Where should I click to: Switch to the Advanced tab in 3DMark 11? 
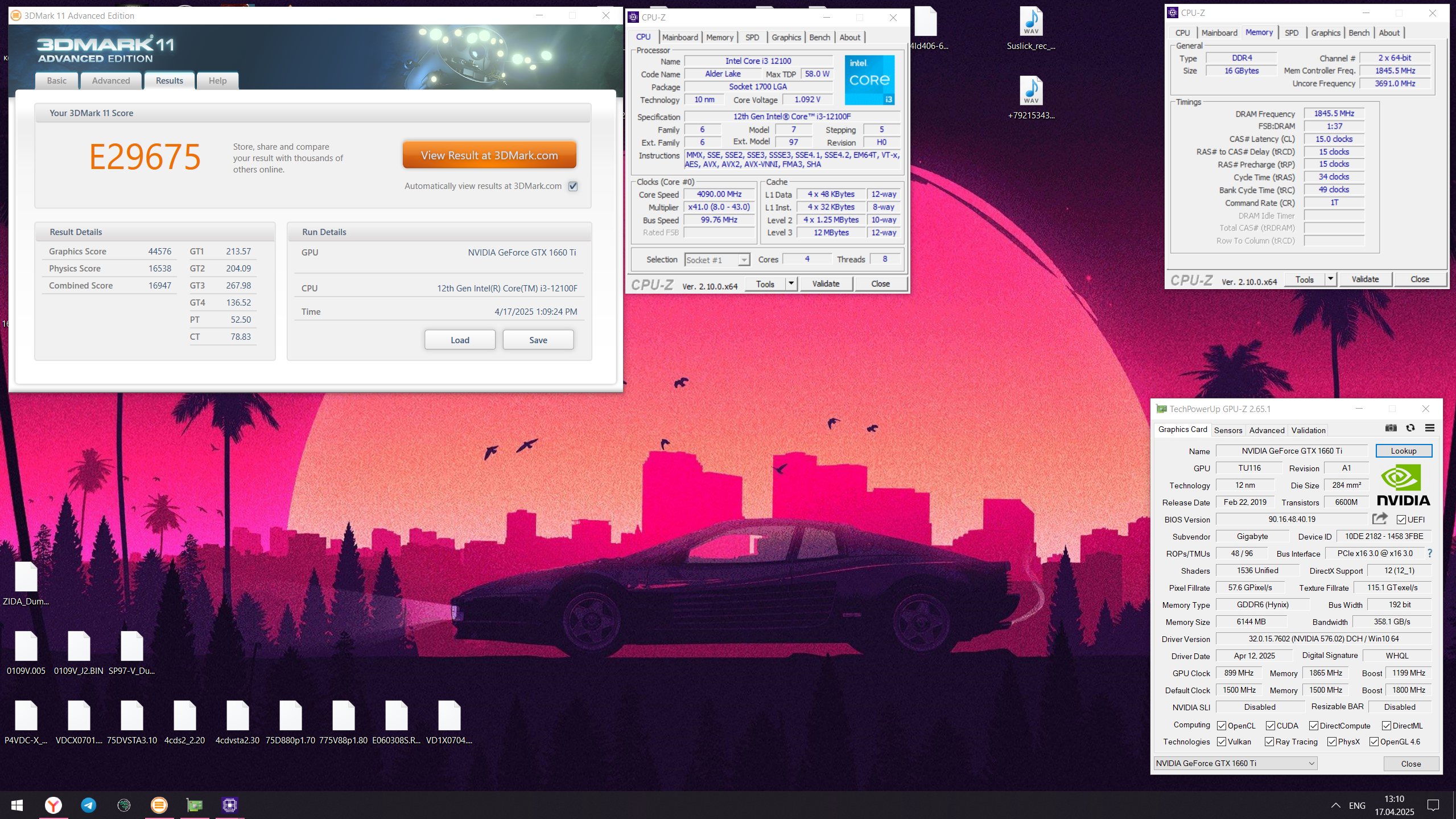click(111, 80)
